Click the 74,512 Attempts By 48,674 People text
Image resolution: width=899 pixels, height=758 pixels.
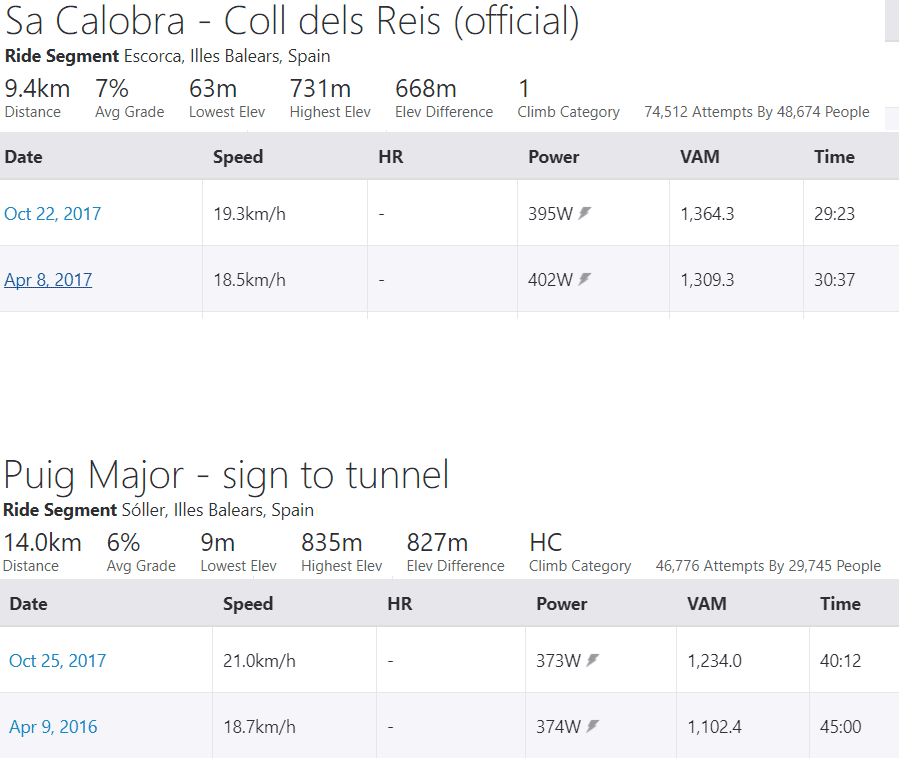coord(757,112)
